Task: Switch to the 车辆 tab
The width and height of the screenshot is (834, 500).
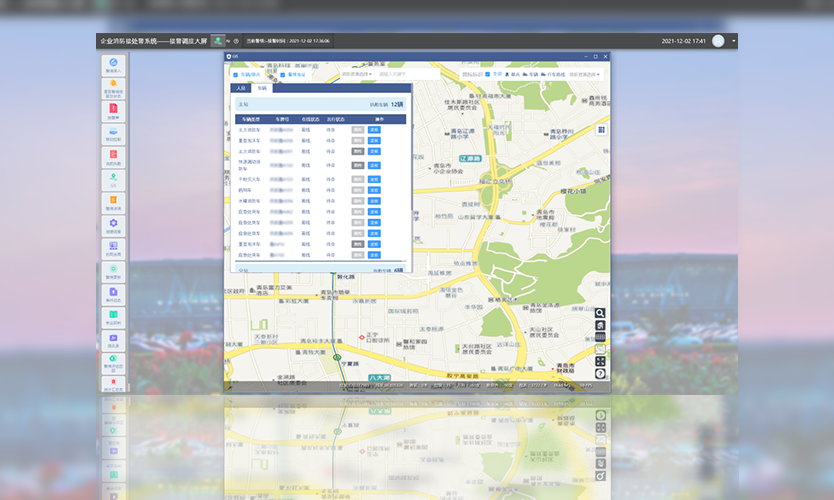Action: point(262,88)
